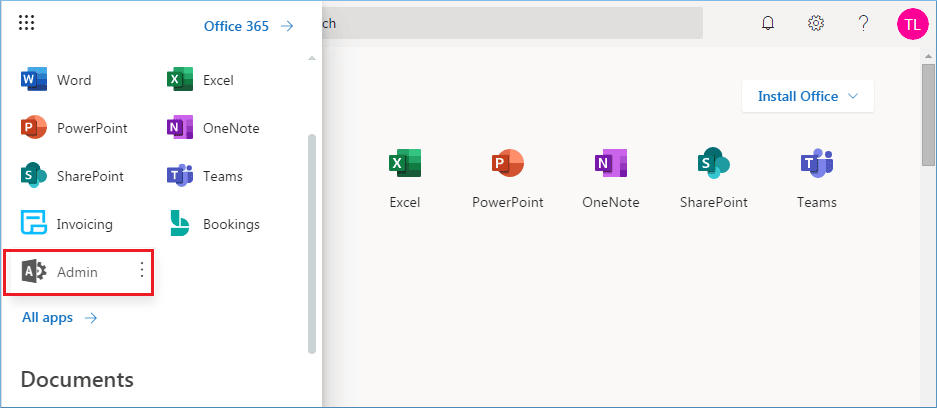This screenshot has height=408, width=937.
Task: Open SharePoint from the app launcher panel
Action: (x=72, y=176)
